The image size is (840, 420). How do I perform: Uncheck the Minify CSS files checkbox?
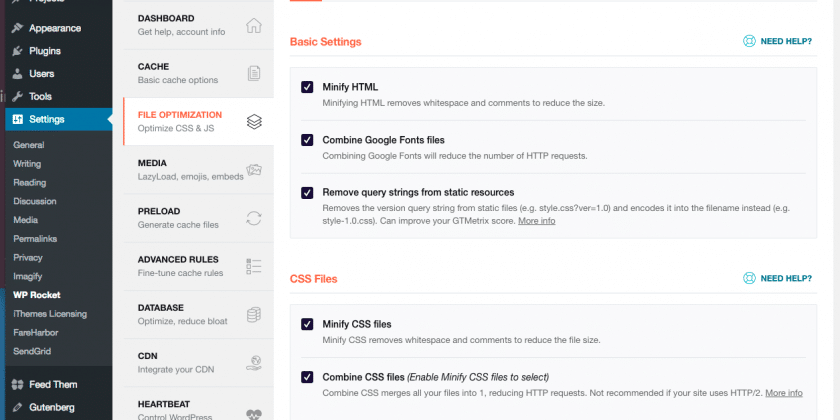(307, 324)
